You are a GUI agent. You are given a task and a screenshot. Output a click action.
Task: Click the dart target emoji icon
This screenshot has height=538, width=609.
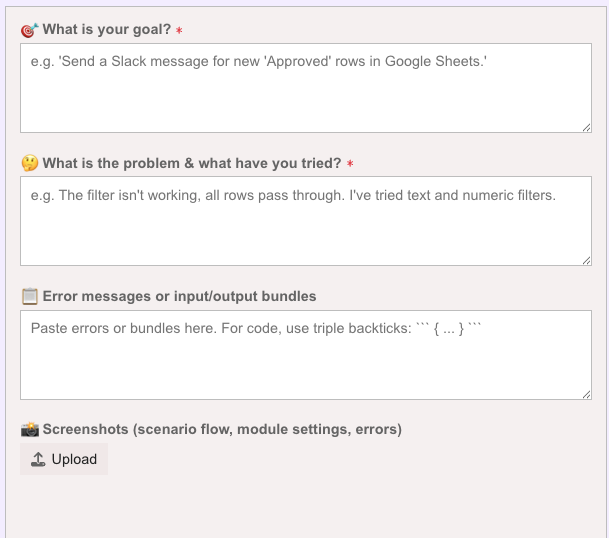click(30, 30)
